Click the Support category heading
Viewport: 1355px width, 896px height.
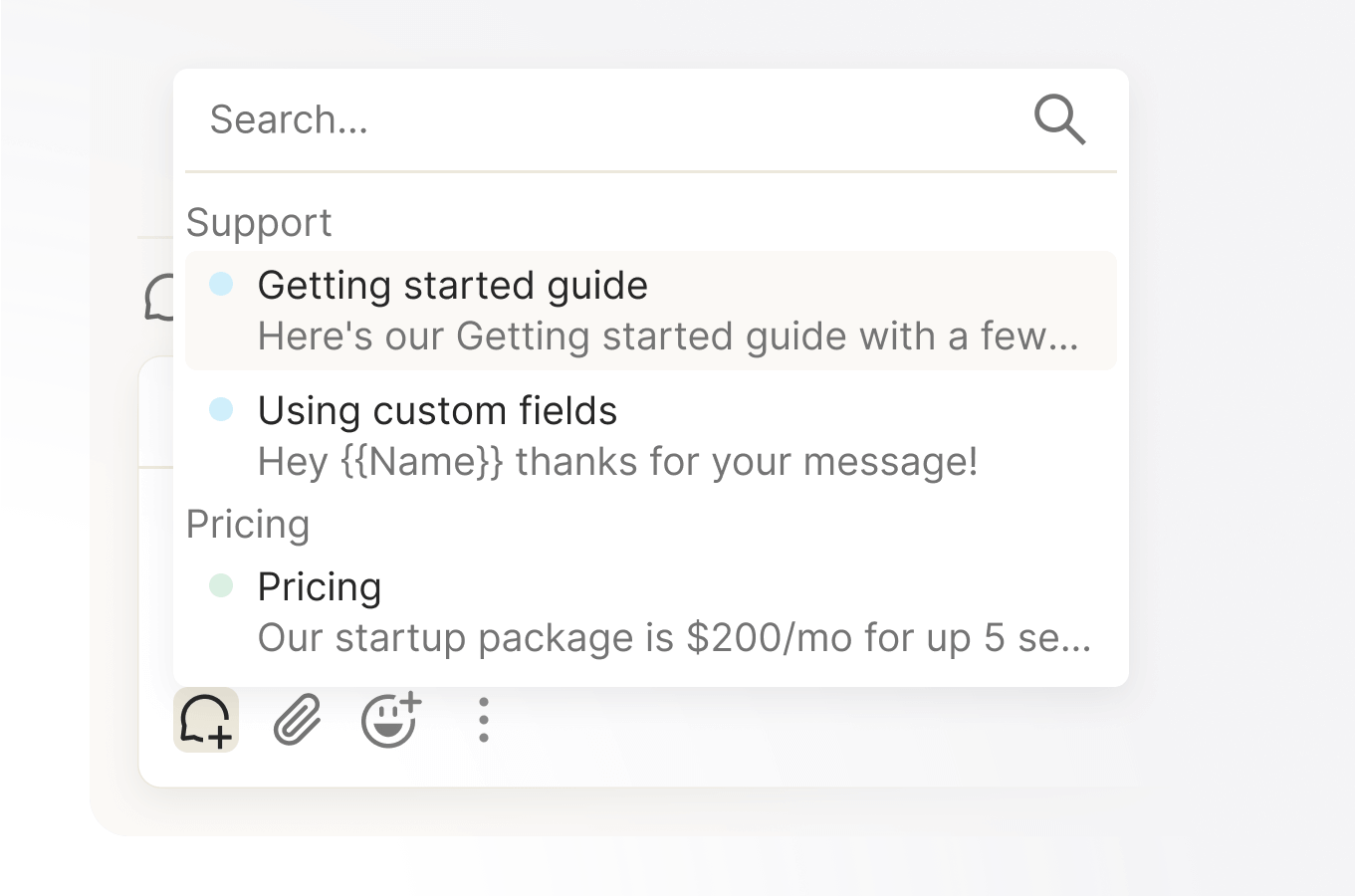pyautogui.click(x=259, y=223)
